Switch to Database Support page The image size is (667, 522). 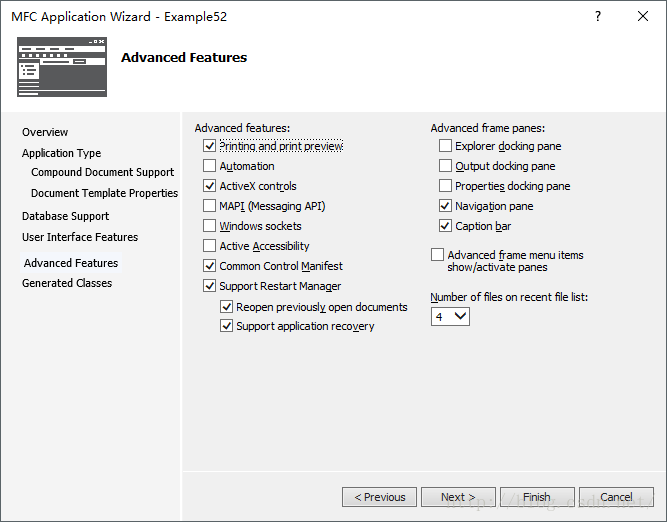pos(66,216)
